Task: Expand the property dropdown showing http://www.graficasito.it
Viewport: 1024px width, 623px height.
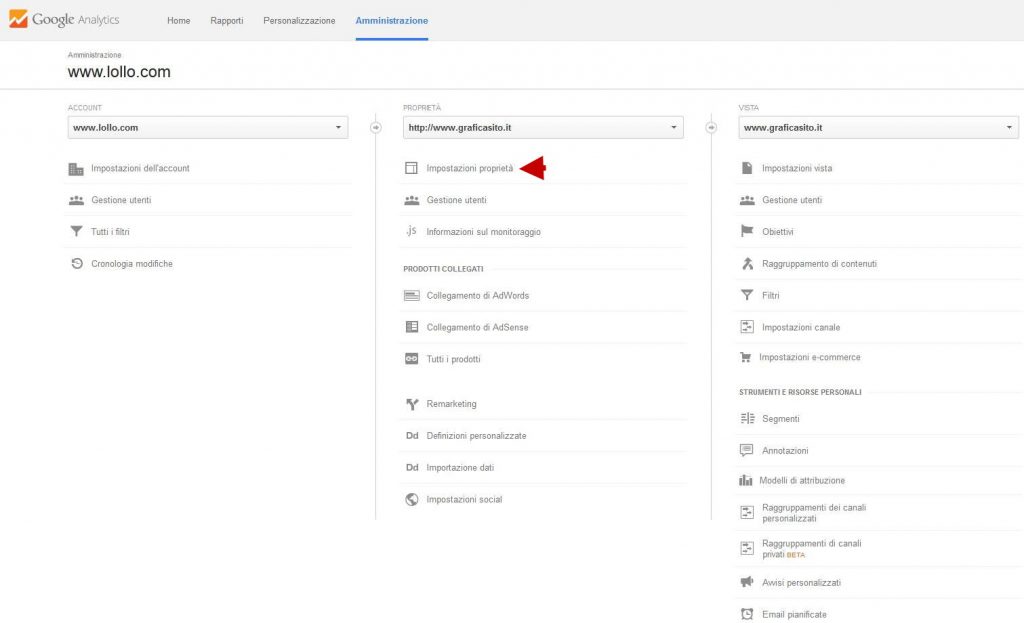Action: (543, 127)
